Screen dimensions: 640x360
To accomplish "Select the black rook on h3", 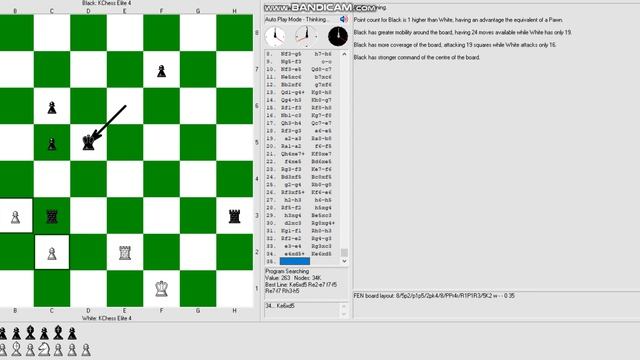I will point(234,216).
